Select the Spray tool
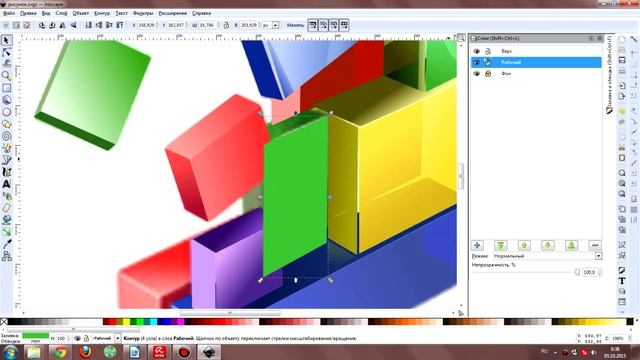Viewport: 640px width, 360px height. tap(7, 196)
